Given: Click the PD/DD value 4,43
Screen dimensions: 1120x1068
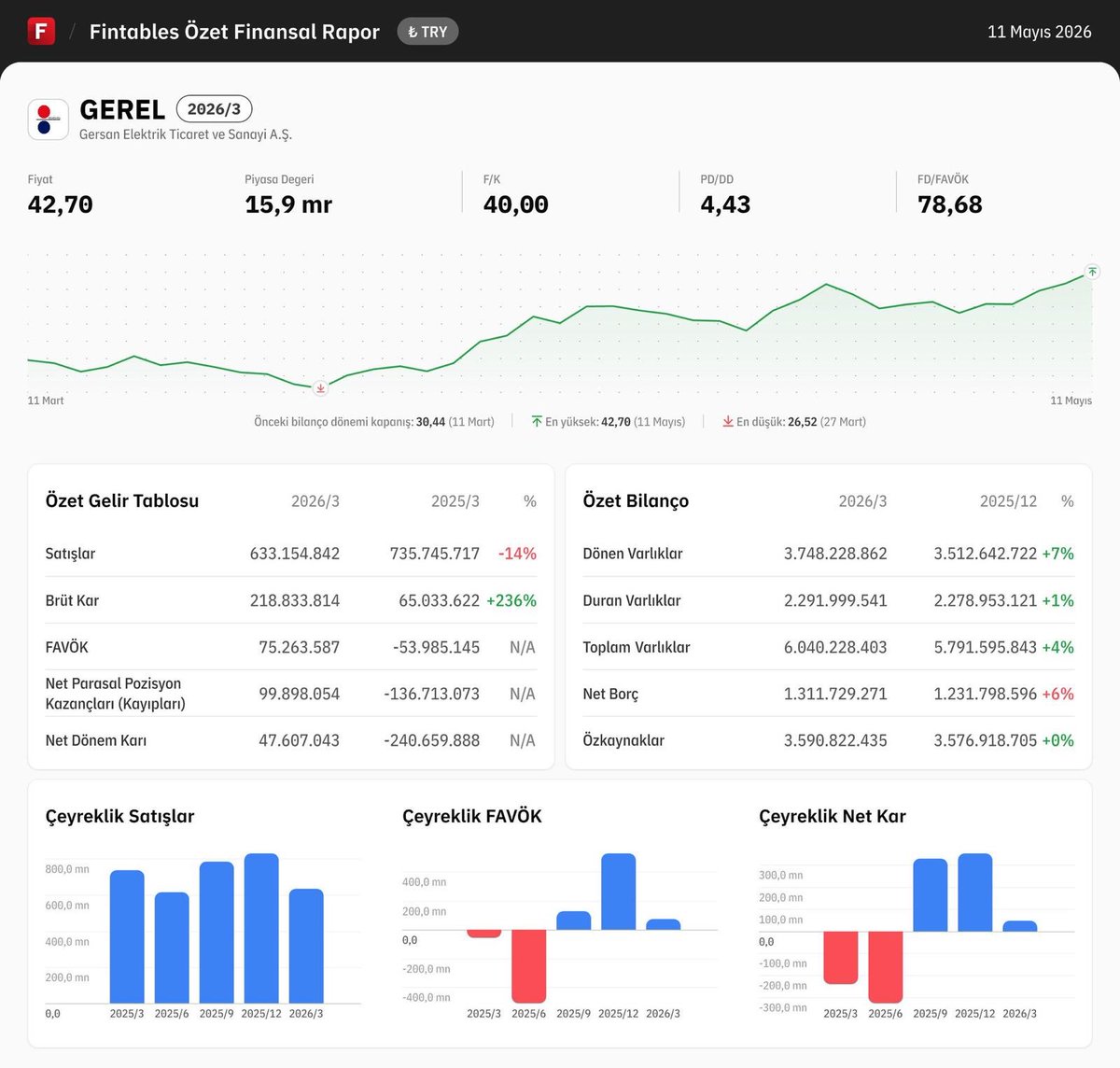Looking at the screenshot, I should click(x=725, y=204).
